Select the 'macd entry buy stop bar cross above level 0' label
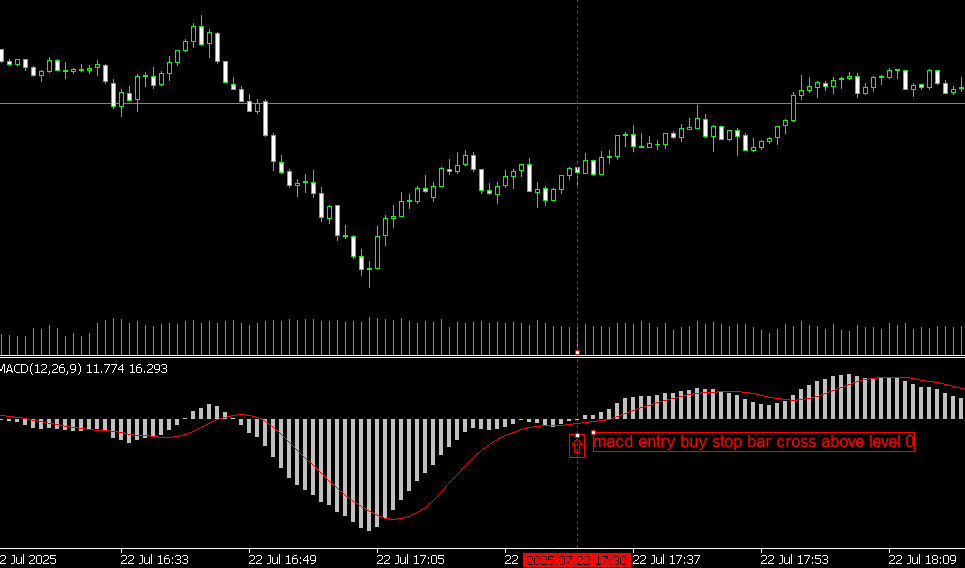This screenshot has height=568, width=965. [x=754, y=442]
